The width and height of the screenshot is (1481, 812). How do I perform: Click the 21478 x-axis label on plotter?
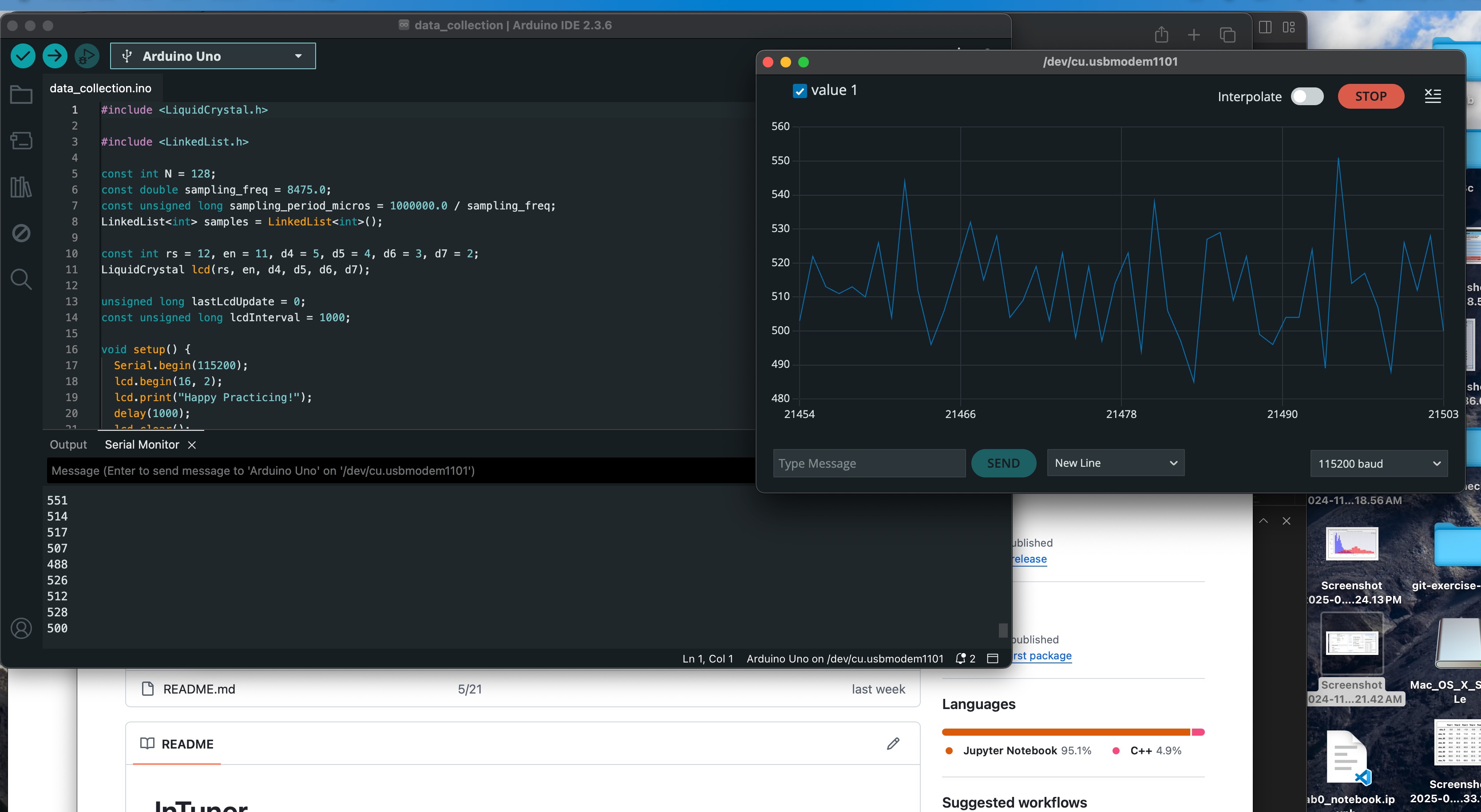point(1121,414)
